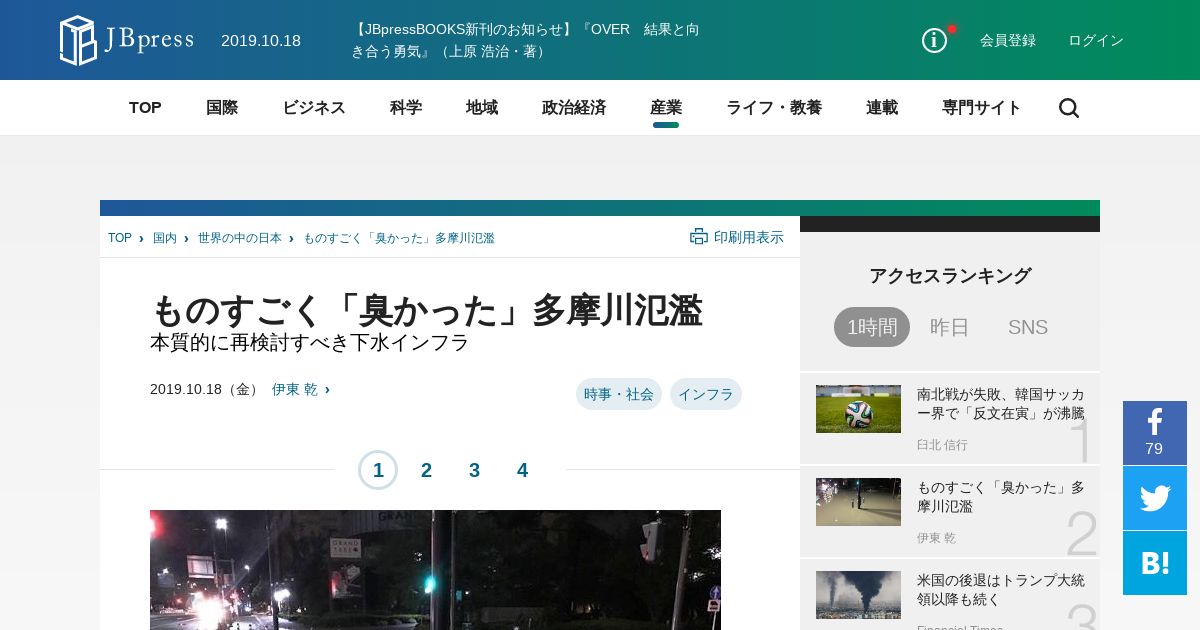Screen dimensions: 1200x630
Task: Open author 伊東 乾 profile link
Action: (x=295, y=389)
